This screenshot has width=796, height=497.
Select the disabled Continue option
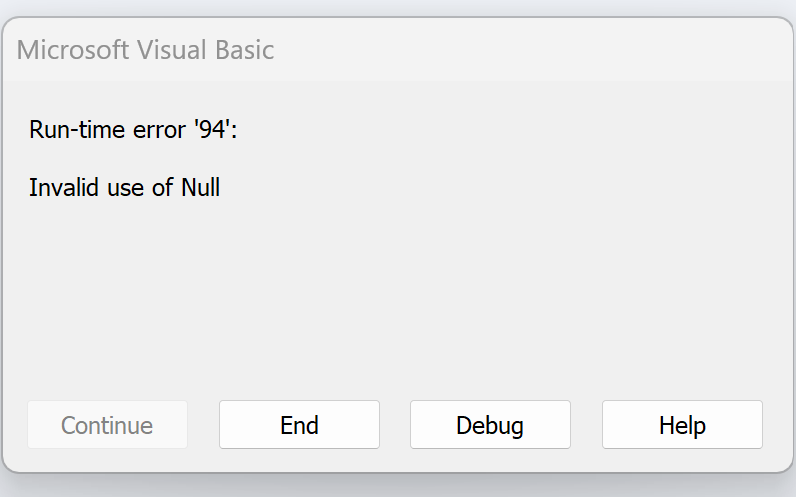pos(107,425)
